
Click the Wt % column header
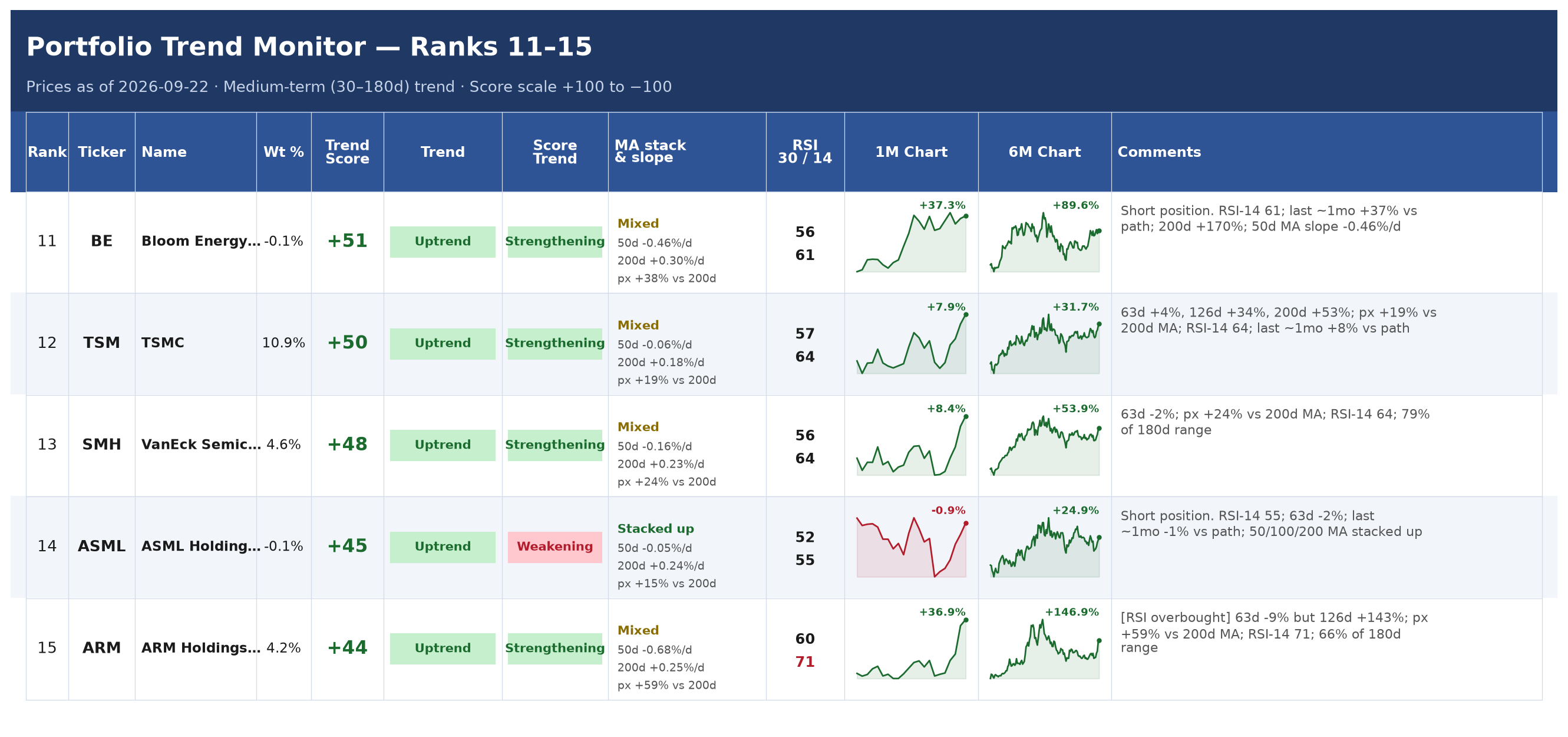283,152
